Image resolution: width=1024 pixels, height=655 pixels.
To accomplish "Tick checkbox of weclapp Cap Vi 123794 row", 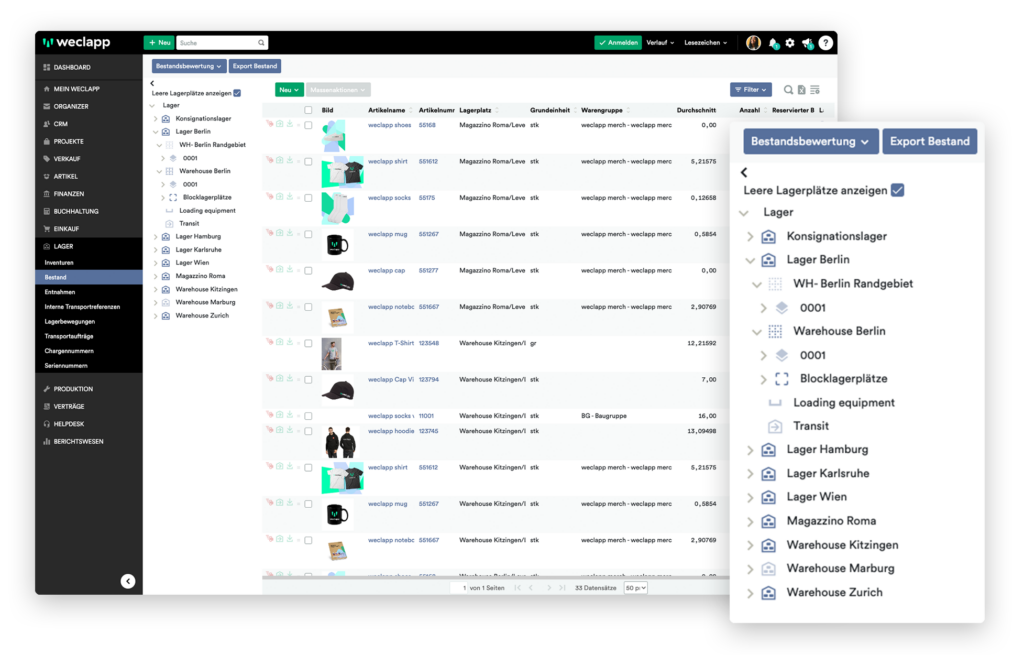I will [308, 379].
